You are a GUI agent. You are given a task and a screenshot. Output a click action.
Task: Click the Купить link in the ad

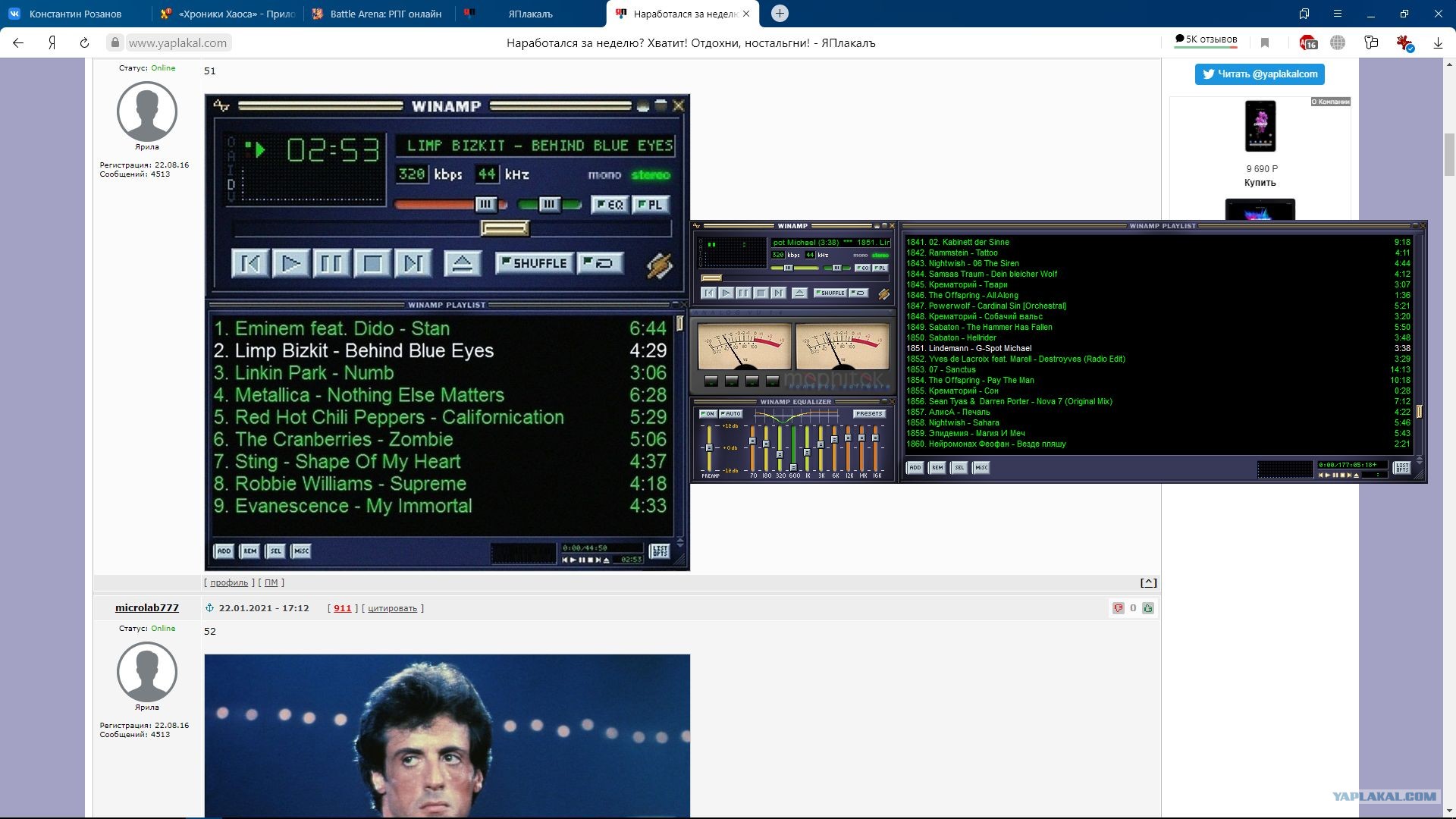1260,183
